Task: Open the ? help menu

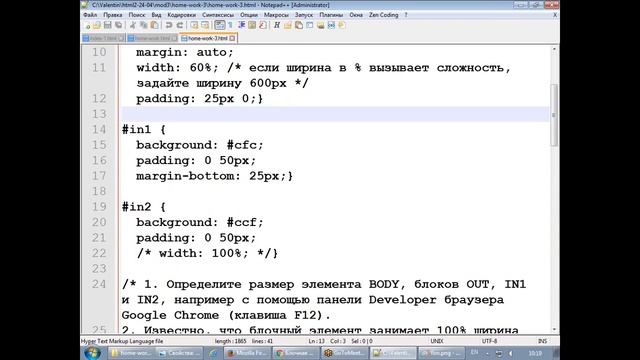Action: [406, 15]
